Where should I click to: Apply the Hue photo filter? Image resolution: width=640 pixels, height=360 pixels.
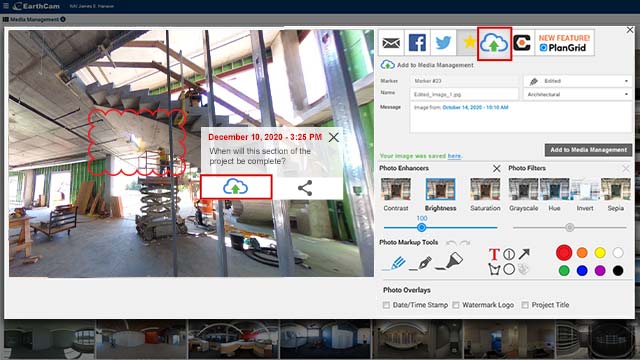click(554, 190)
